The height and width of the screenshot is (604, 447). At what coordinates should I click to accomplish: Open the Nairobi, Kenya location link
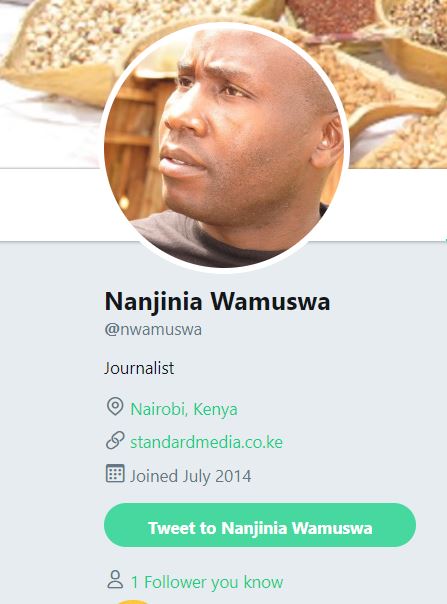pyautogui.click(x=184, y=409)
